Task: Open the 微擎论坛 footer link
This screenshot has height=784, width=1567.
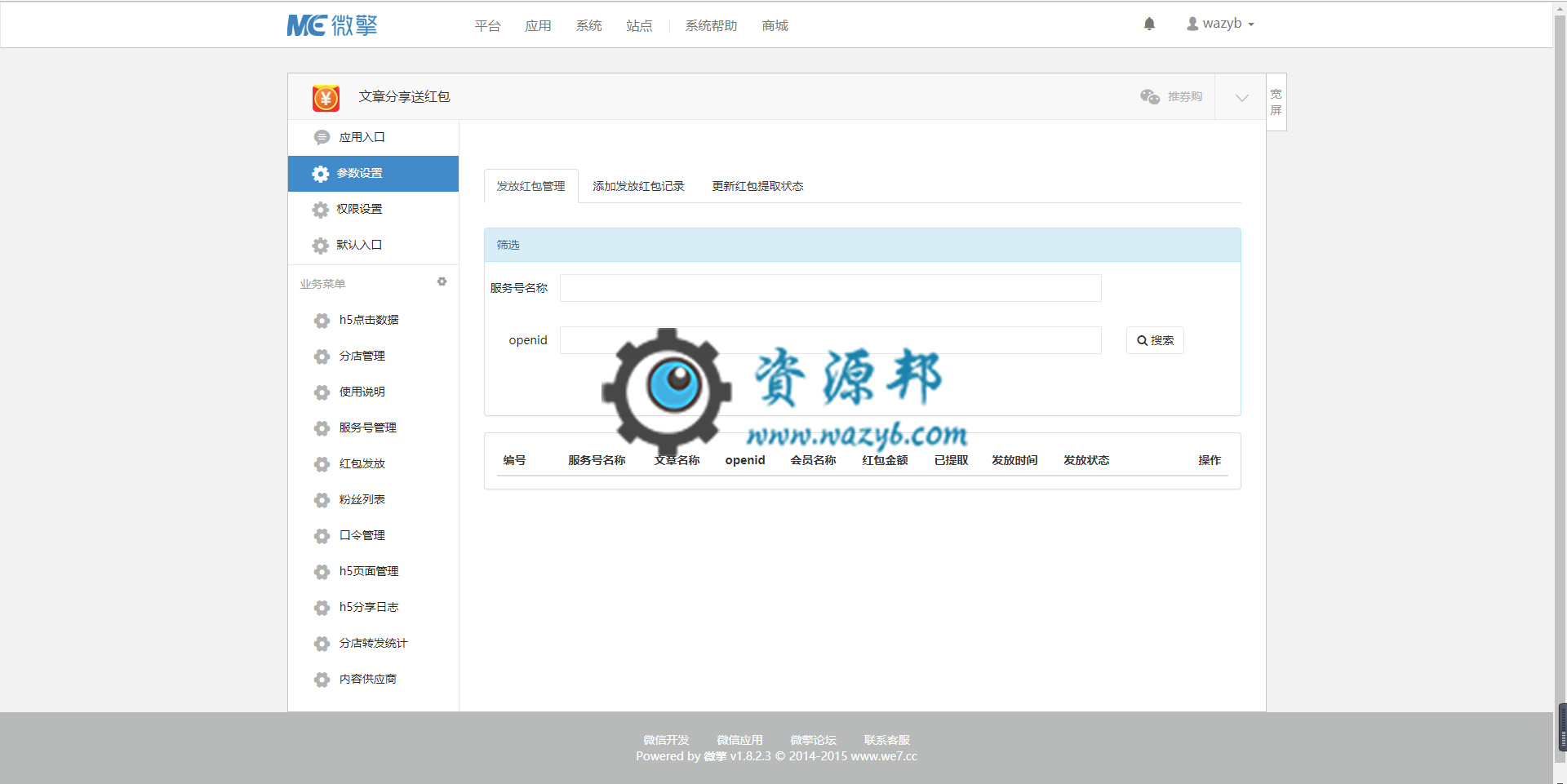Action: click(x=813, y=740)
